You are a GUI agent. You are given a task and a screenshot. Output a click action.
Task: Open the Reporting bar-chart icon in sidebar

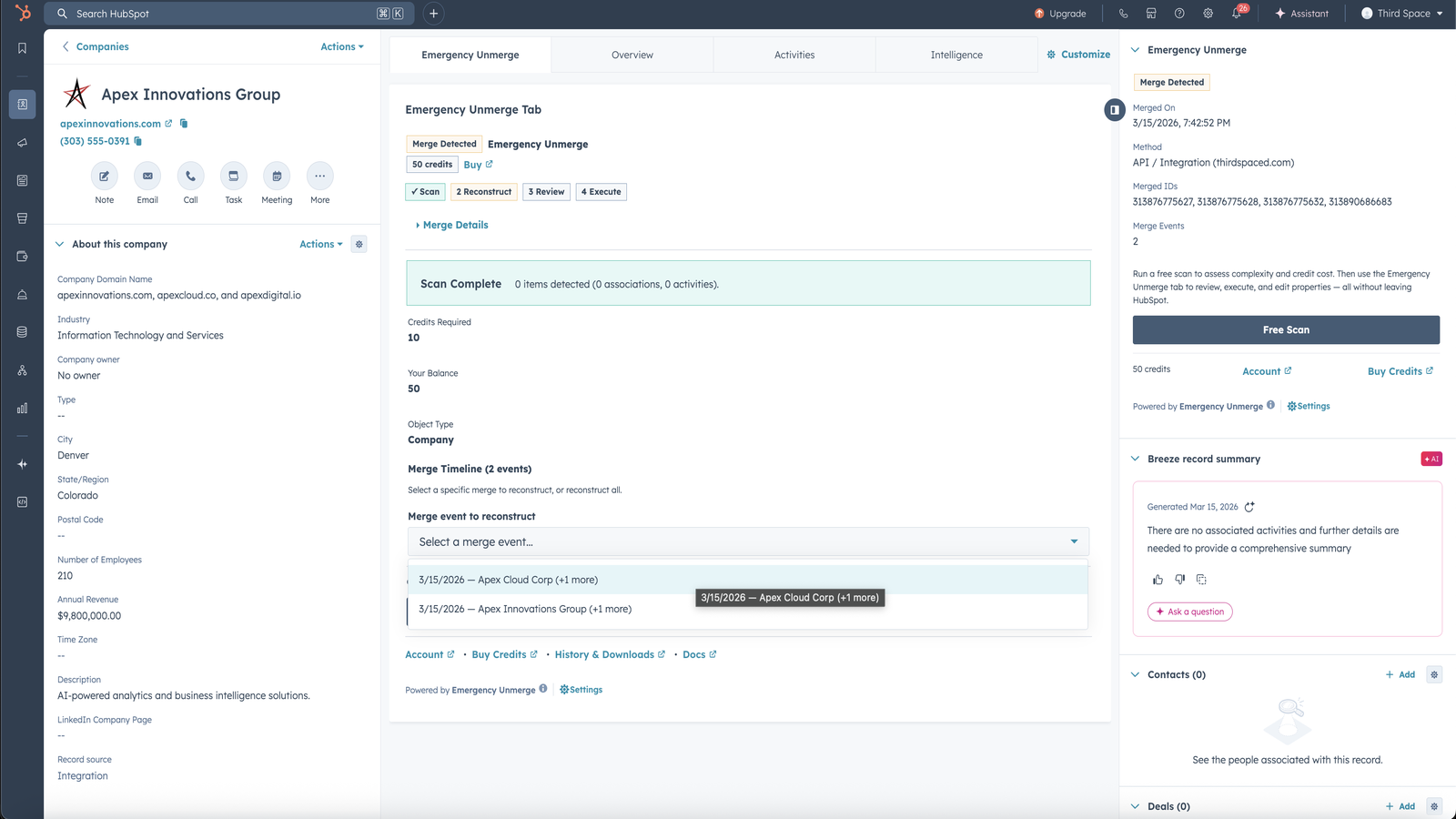(22, 409)
